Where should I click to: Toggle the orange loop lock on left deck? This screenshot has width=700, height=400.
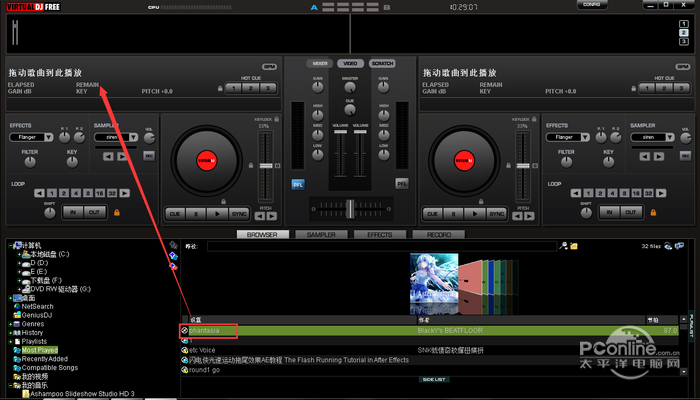coord(117,212)
